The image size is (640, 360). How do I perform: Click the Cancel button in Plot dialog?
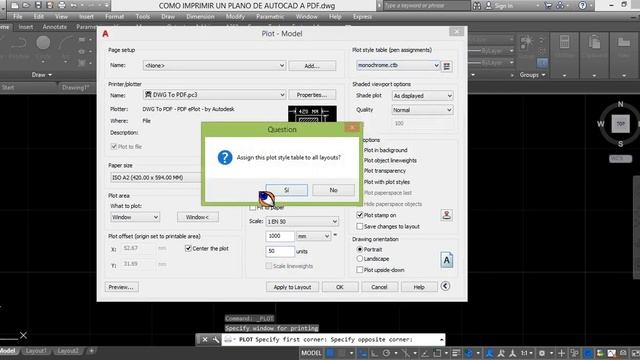[379, 287]
